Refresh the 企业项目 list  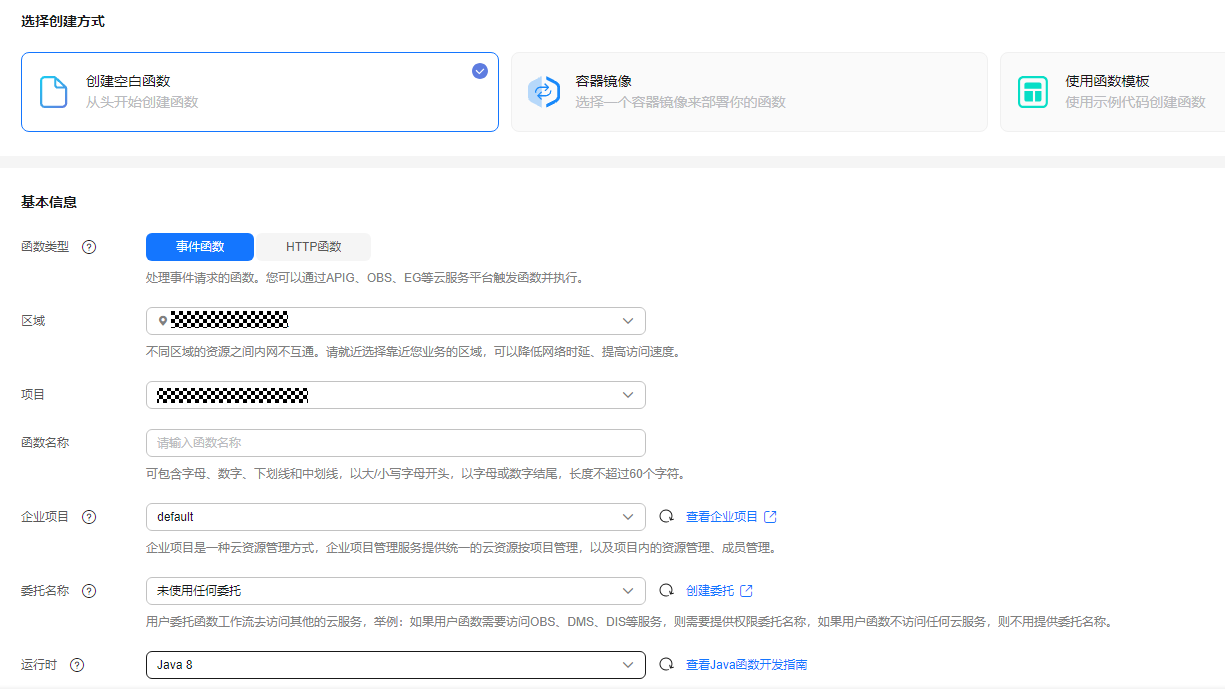click(666, 517)
